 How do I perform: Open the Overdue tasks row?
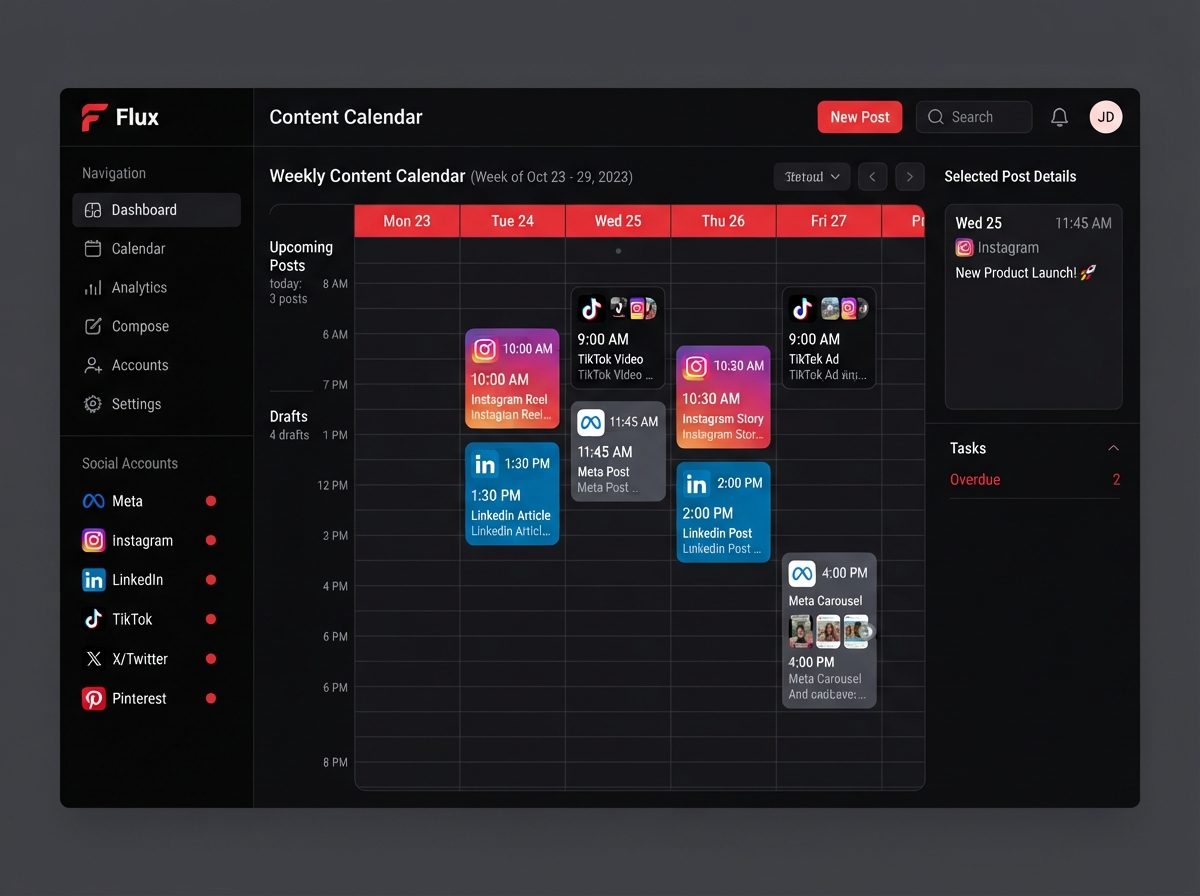coord(1035,480)
